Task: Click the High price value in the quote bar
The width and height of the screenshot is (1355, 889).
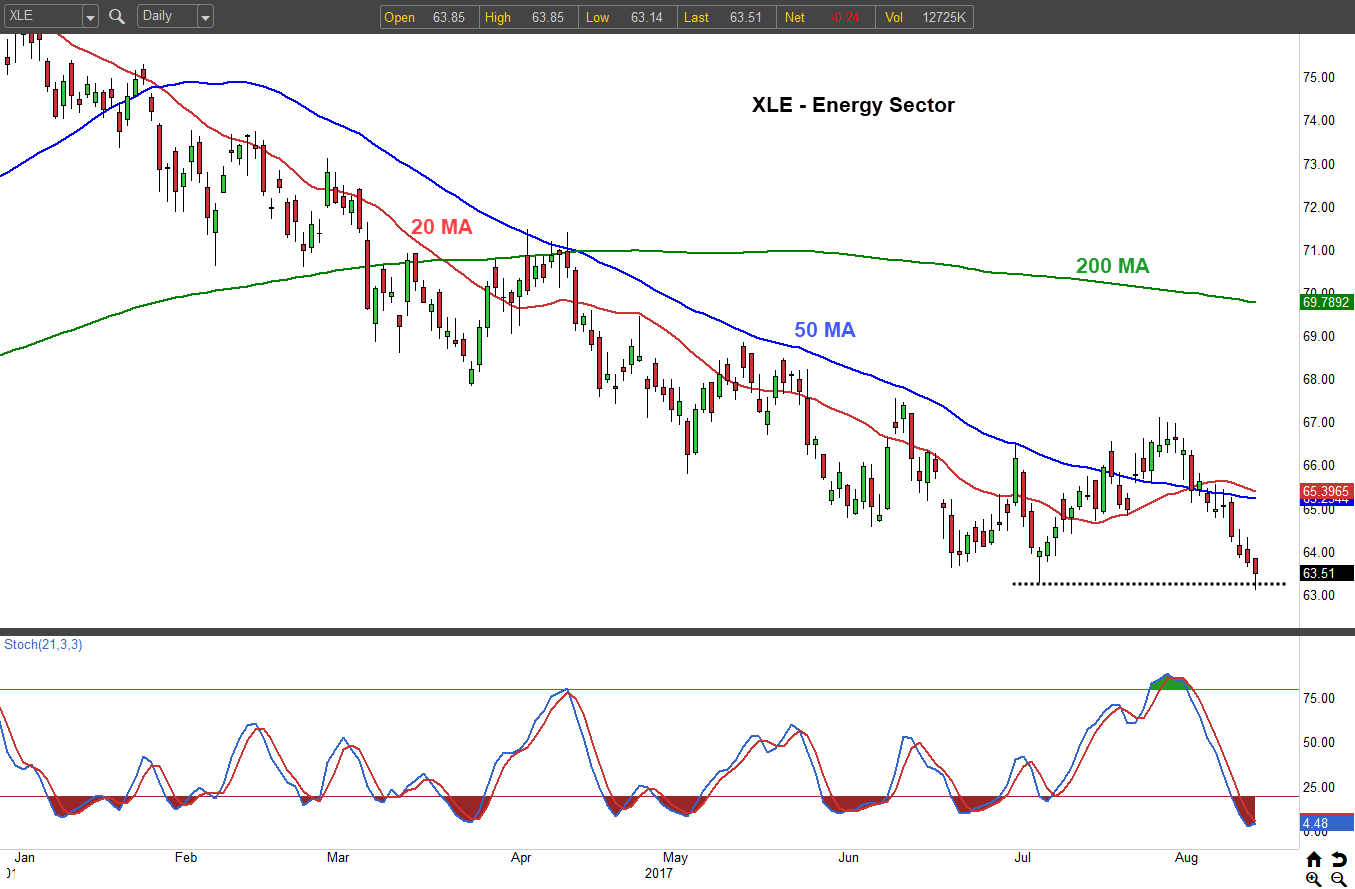Action: click(549, 17)
